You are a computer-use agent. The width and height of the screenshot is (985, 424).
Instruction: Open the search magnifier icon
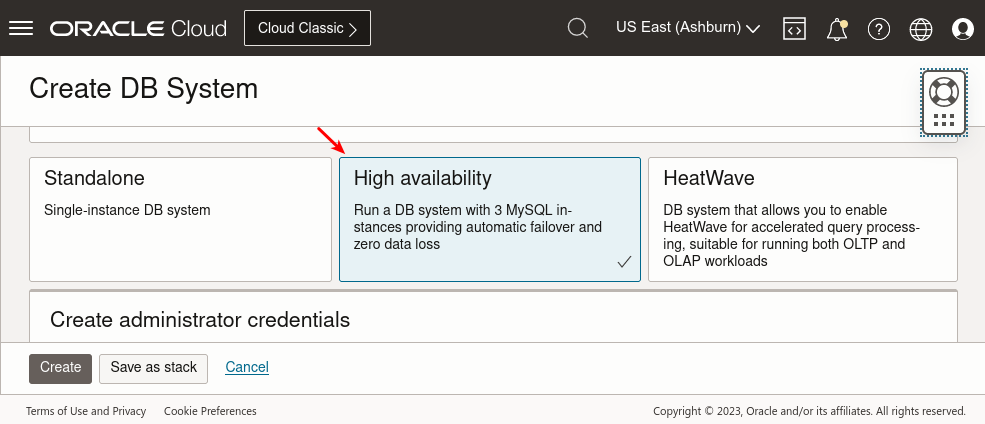click(x=577, y=28)
